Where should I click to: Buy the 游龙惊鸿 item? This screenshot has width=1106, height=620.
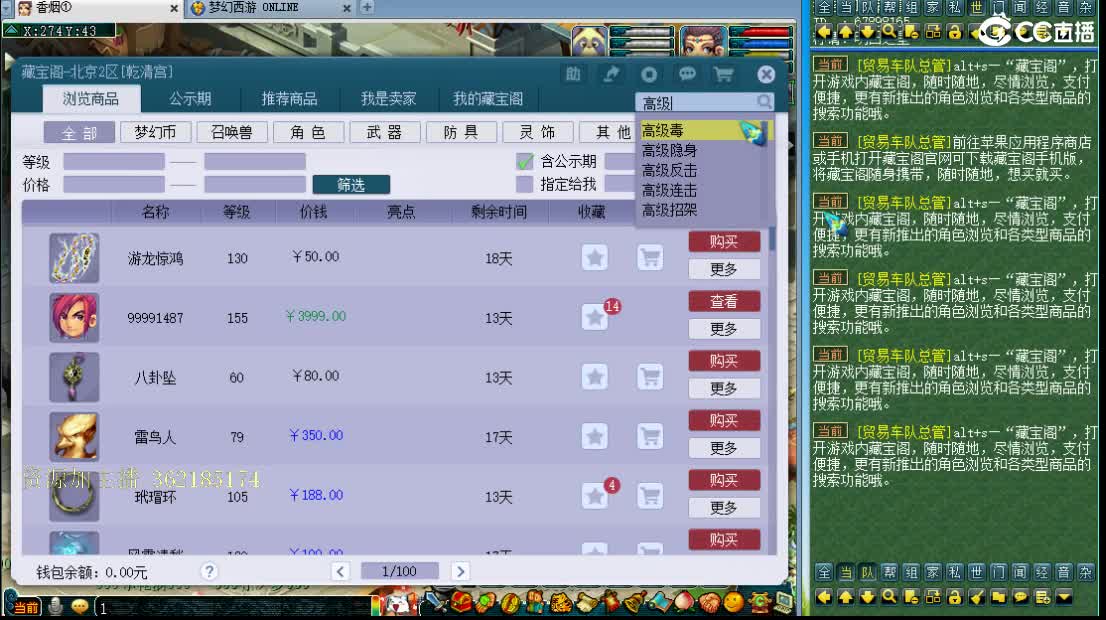[724, 241]
